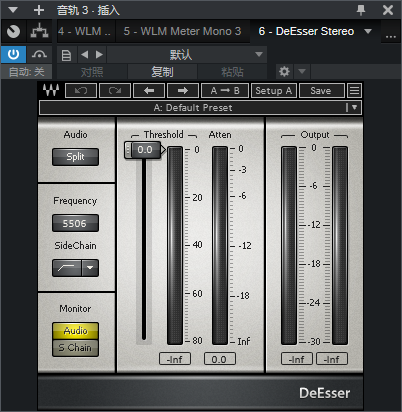Screen dimensions: 402x412
Task: Click the 粘贴 paste button
Action: (x=232, y=72)
